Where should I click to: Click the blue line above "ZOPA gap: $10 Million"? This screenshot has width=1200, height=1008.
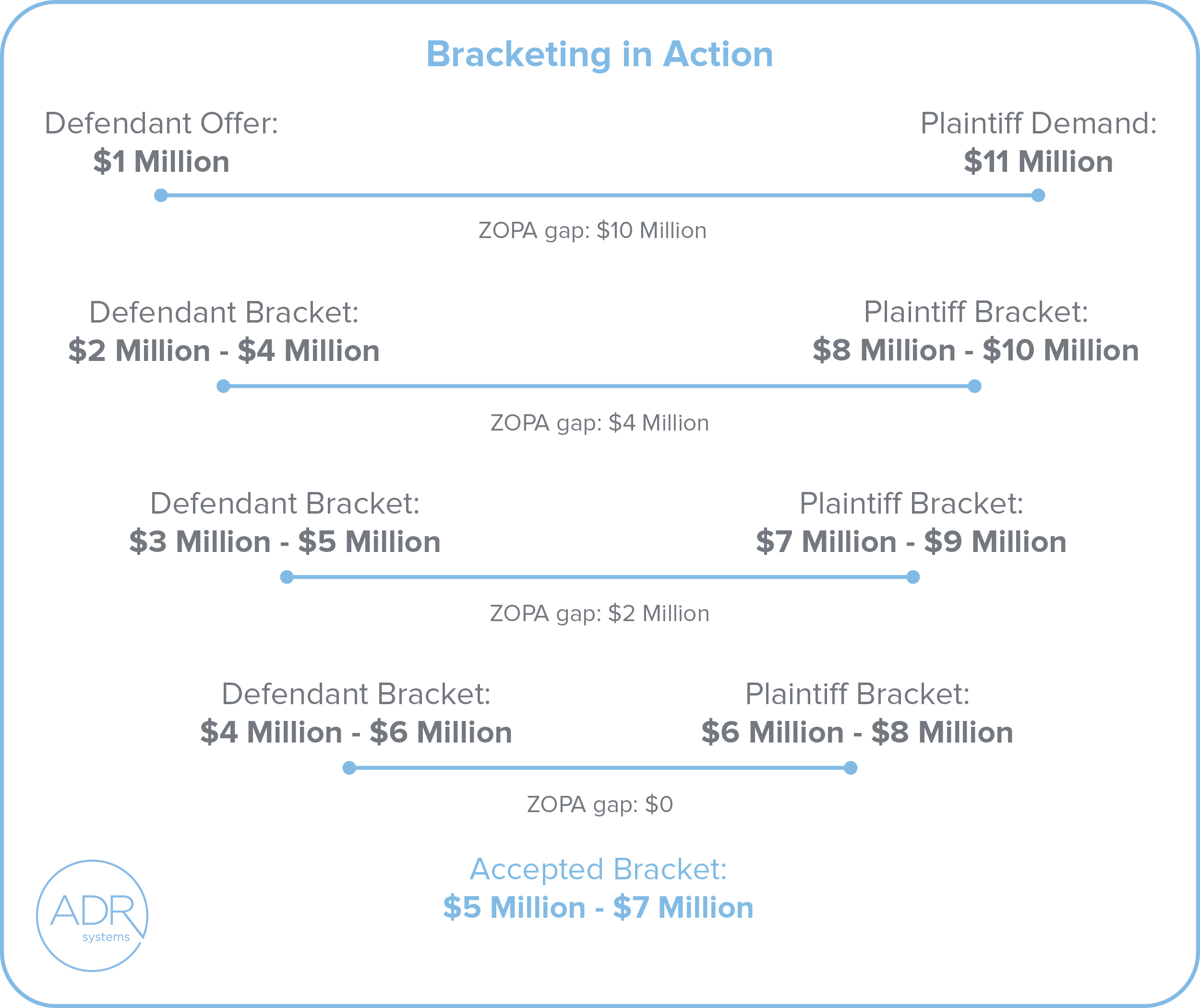600,195
